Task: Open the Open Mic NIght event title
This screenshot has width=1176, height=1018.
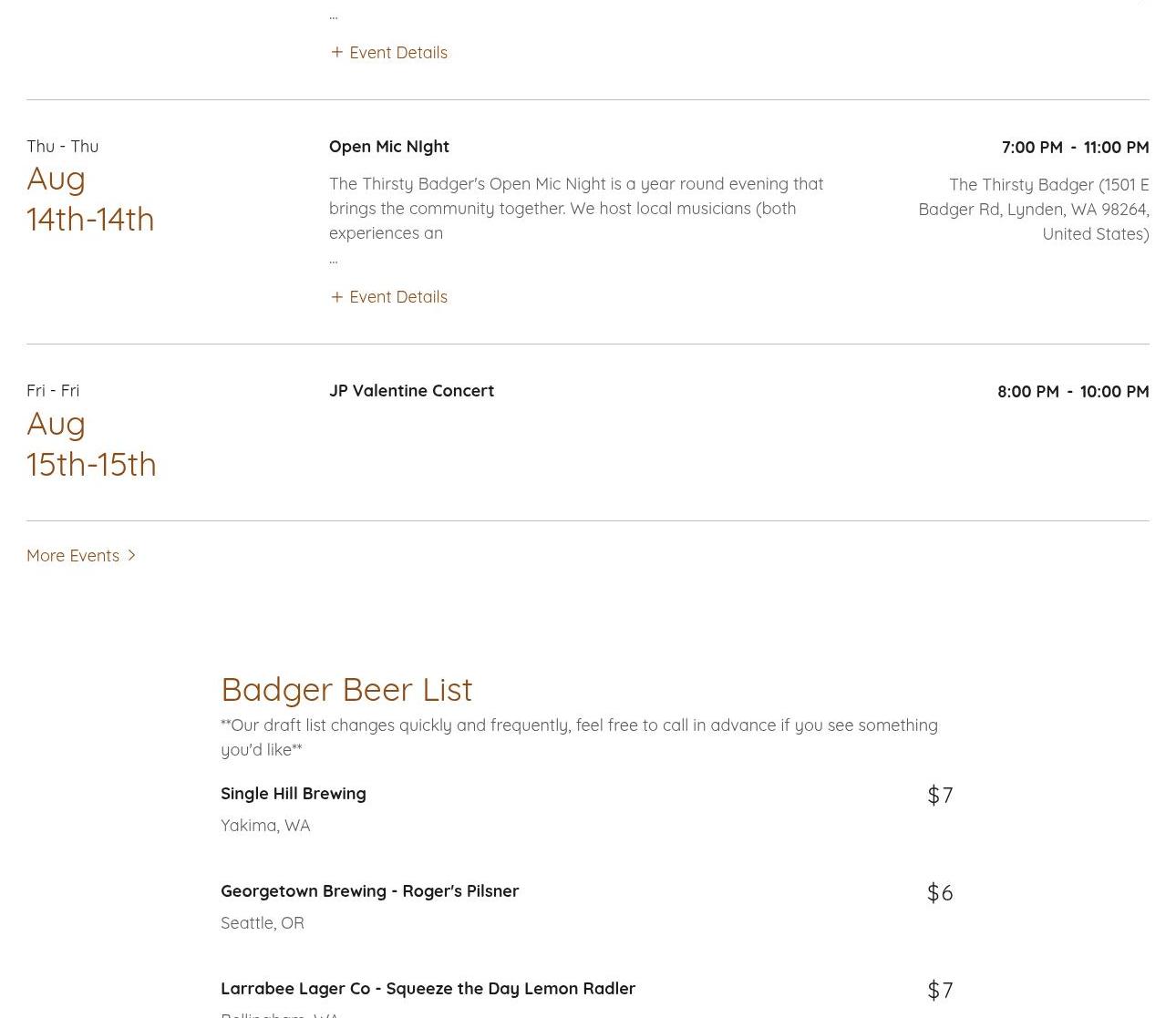Action: pyautogui.click(x=389, y=147)
